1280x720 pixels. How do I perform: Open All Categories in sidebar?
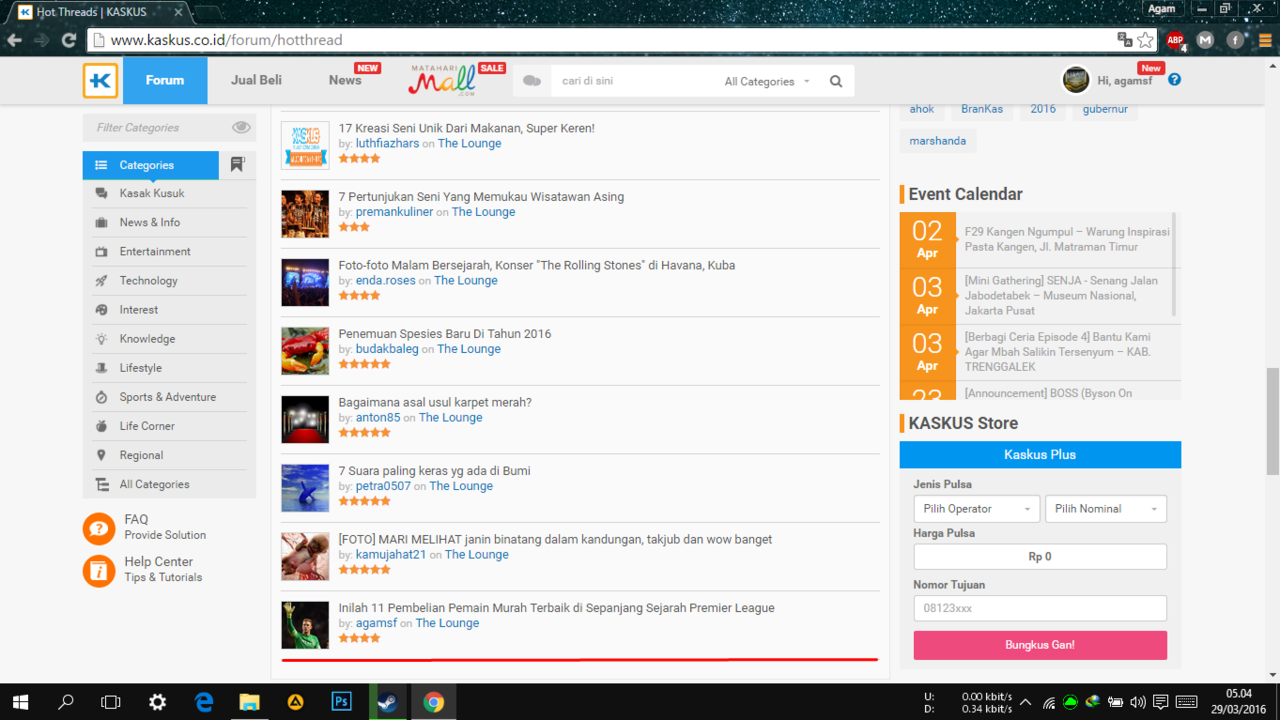pyautogui.click(x=154, y=484)
